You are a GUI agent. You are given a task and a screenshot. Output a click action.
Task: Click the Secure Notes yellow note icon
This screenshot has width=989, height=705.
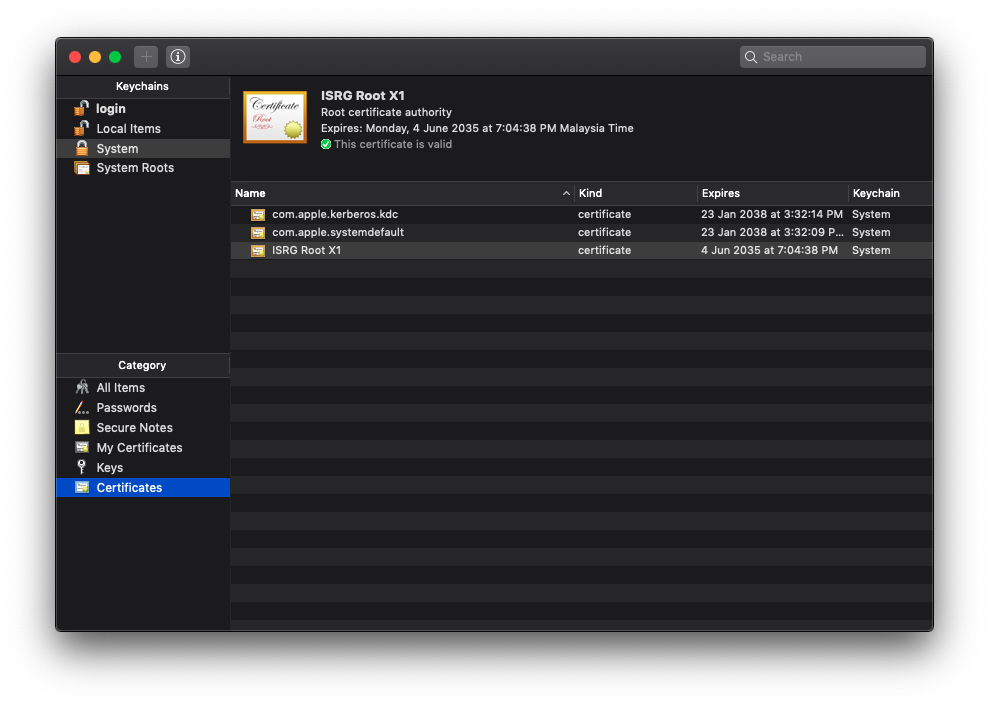click(x=82, y=427)
